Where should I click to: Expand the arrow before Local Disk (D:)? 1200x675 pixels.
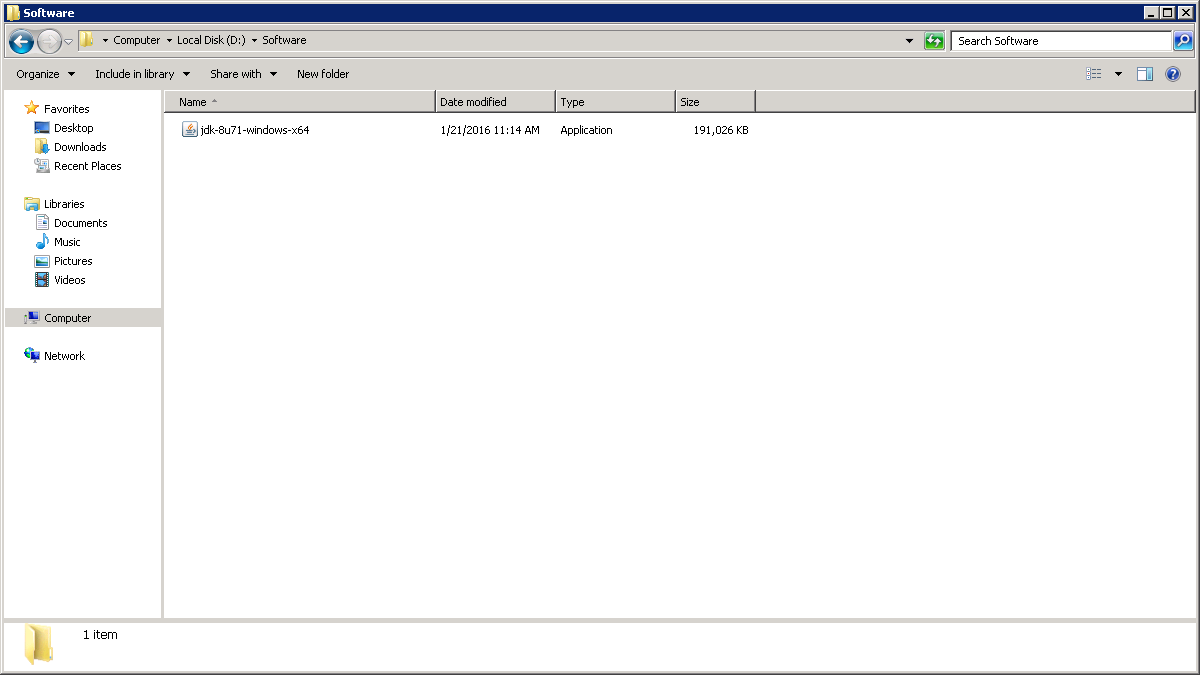click(169, 41)
